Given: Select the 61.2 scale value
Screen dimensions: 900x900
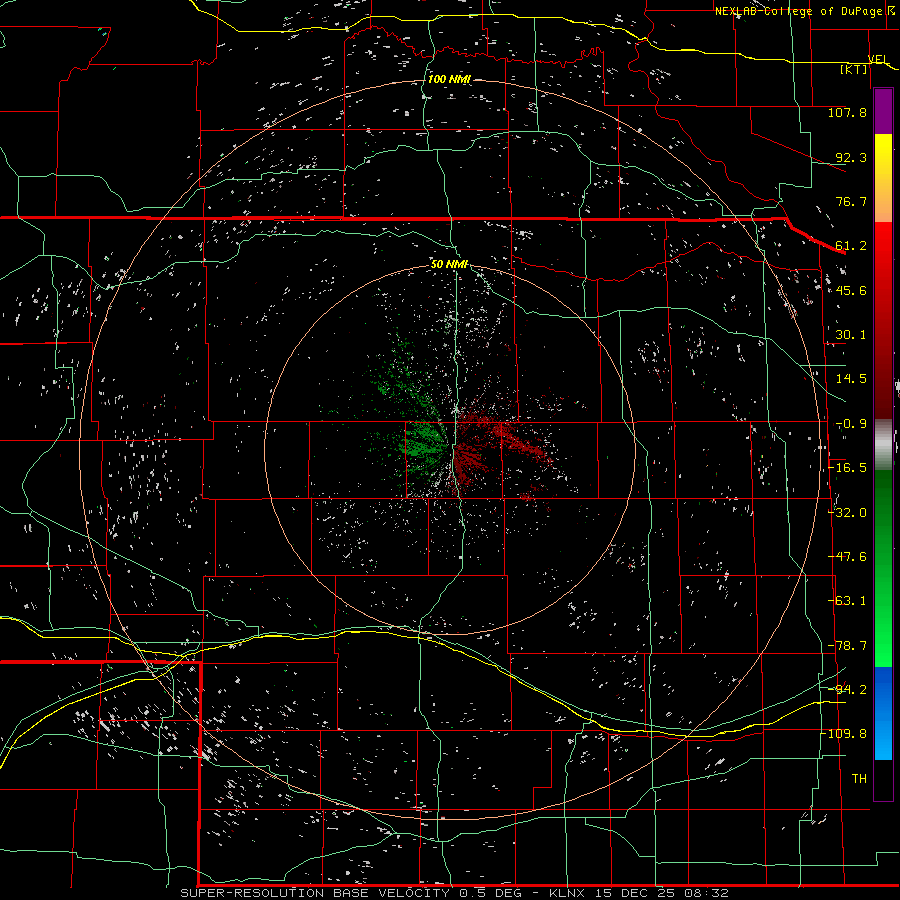Looking at the screenshot, I should [851, 246].
